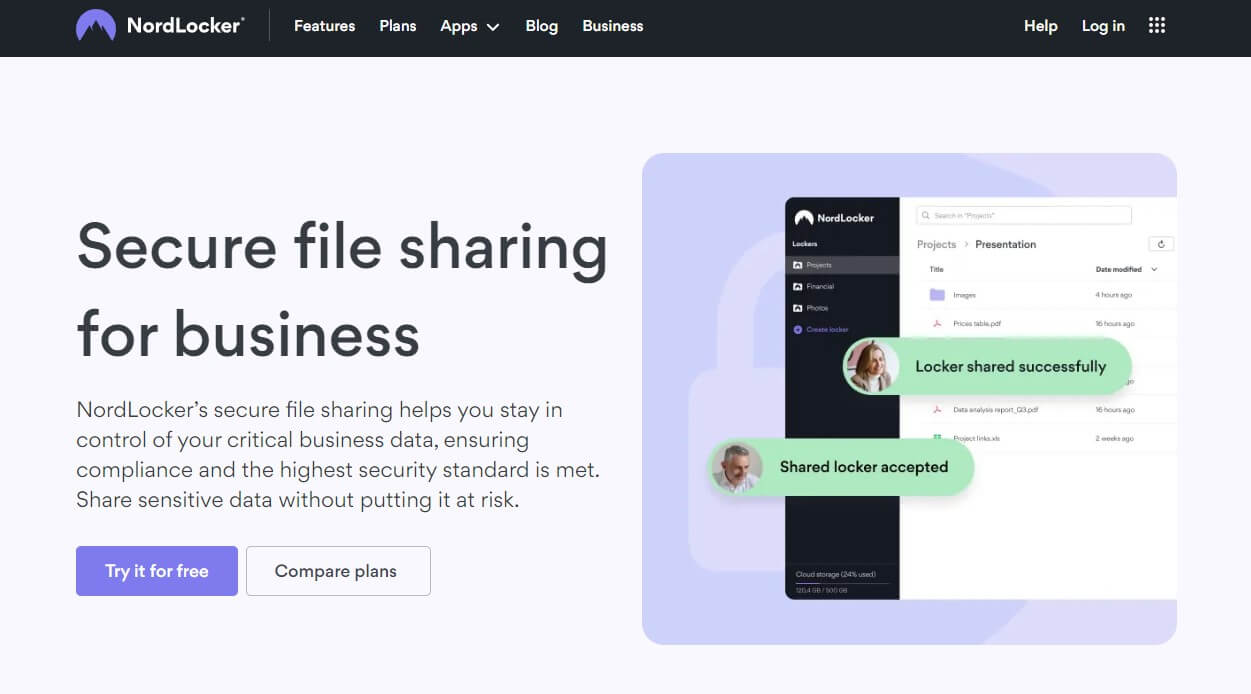Expand the Apps dropdown menu
The width and height of the screenshot is (1251, 694).
tap(470, 26)
